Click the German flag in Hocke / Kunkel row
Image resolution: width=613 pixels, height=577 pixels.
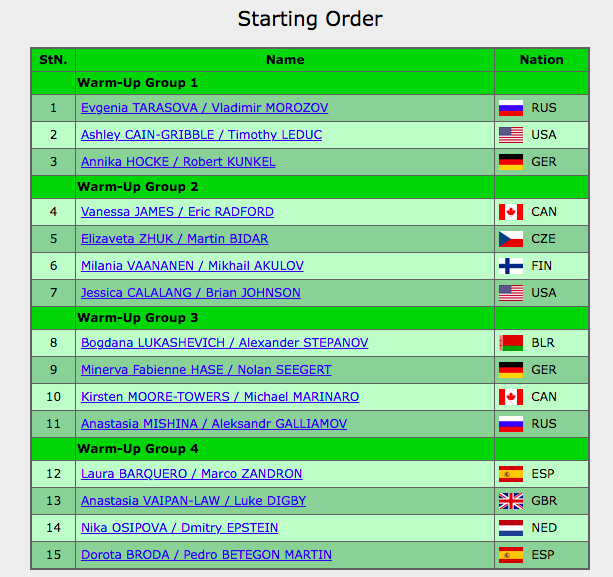[511, 162]
